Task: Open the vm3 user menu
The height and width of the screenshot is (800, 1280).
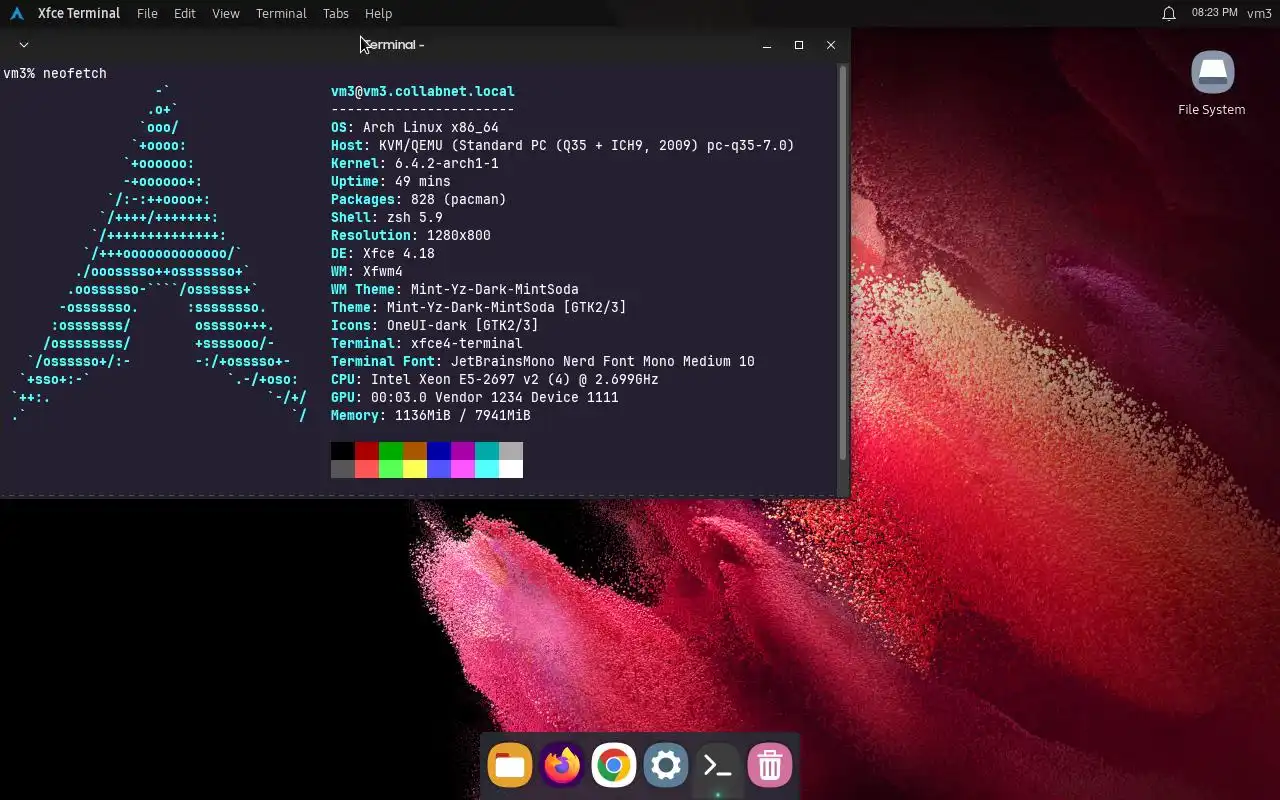Action: tap(1259, 13)
